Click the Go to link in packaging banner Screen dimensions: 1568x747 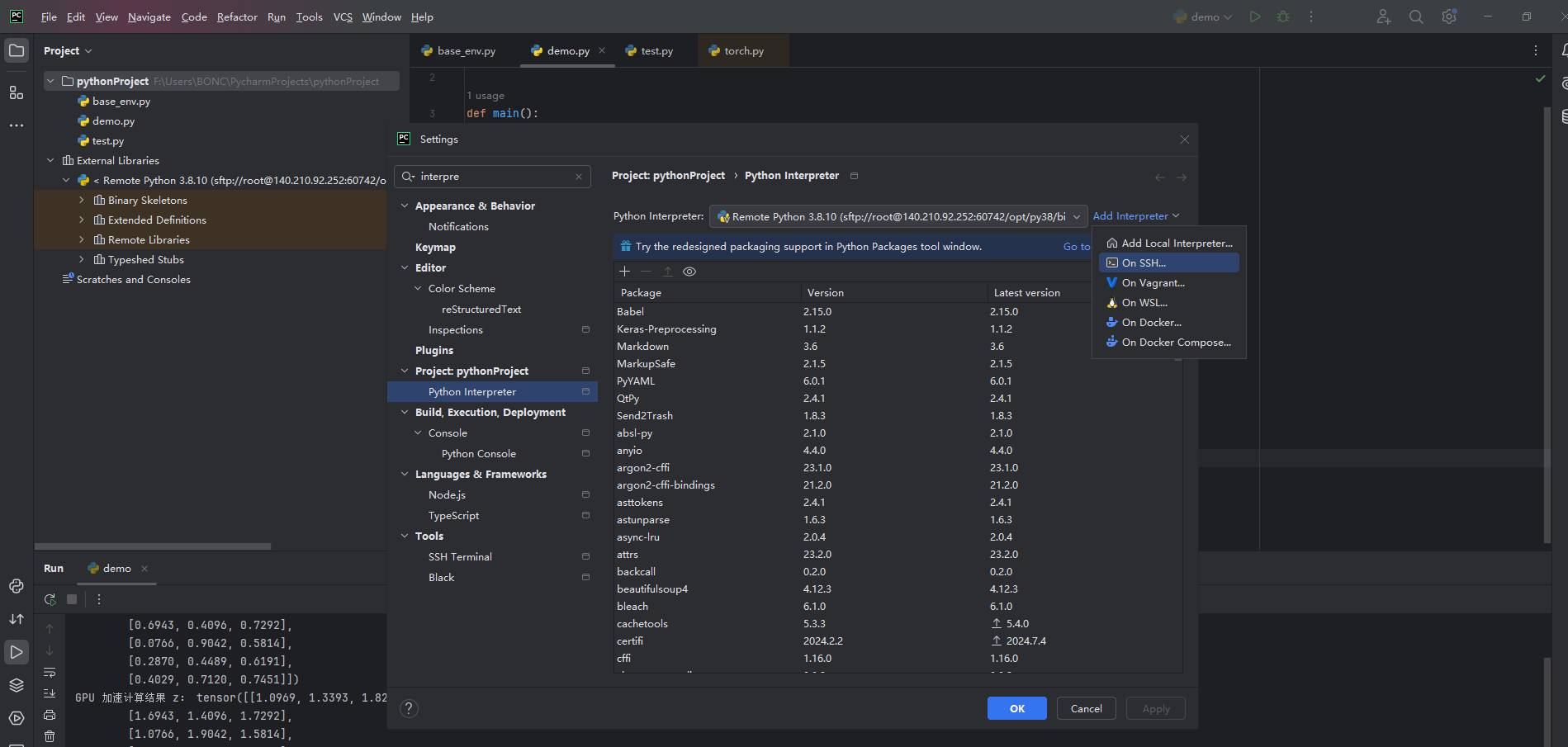pos(1077,247)
